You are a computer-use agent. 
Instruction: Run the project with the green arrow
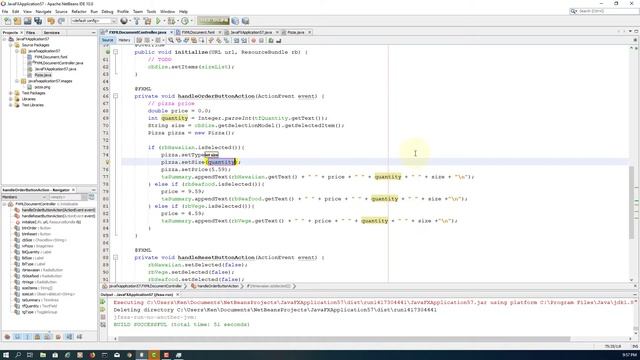(x=158, y=21)
